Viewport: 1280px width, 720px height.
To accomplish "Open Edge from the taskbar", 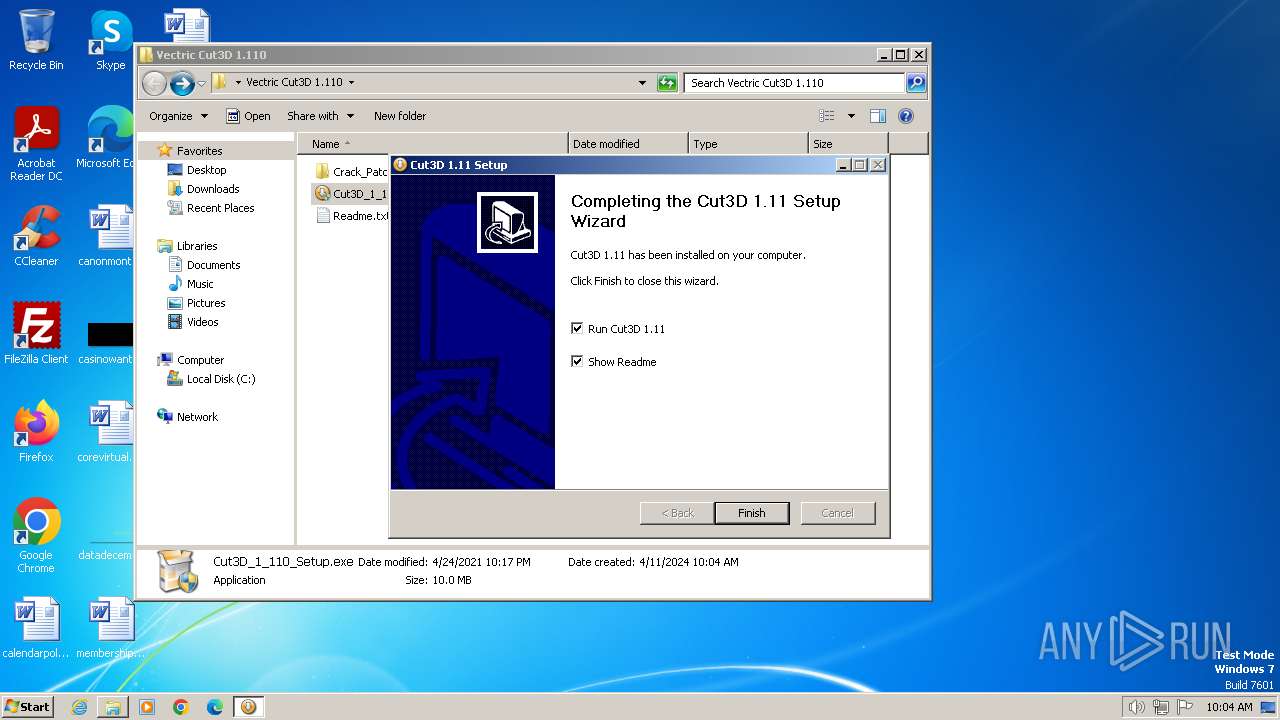I will point(215,707).
